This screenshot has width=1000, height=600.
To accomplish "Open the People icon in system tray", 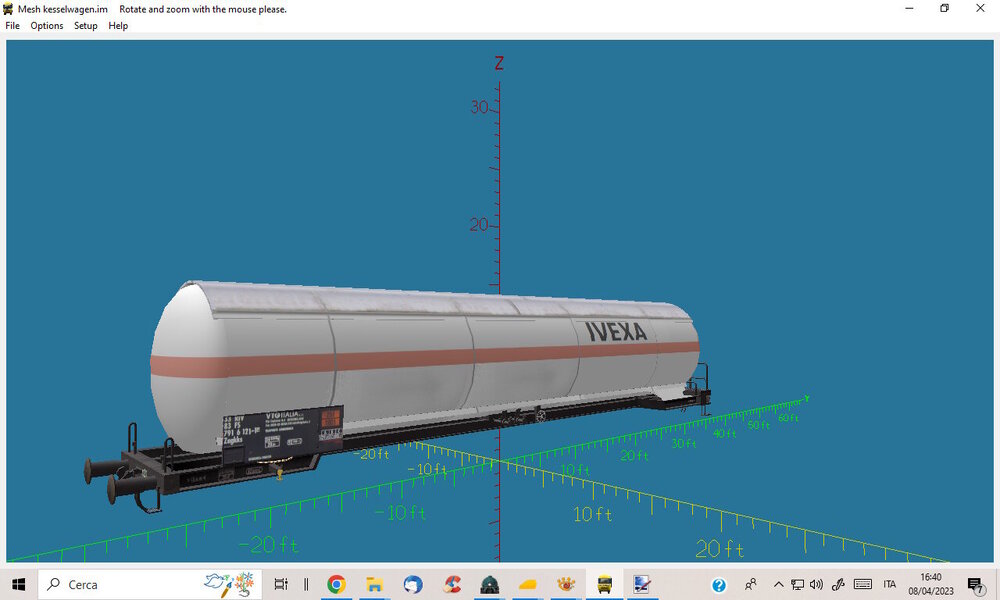I will tap(751, 584).
